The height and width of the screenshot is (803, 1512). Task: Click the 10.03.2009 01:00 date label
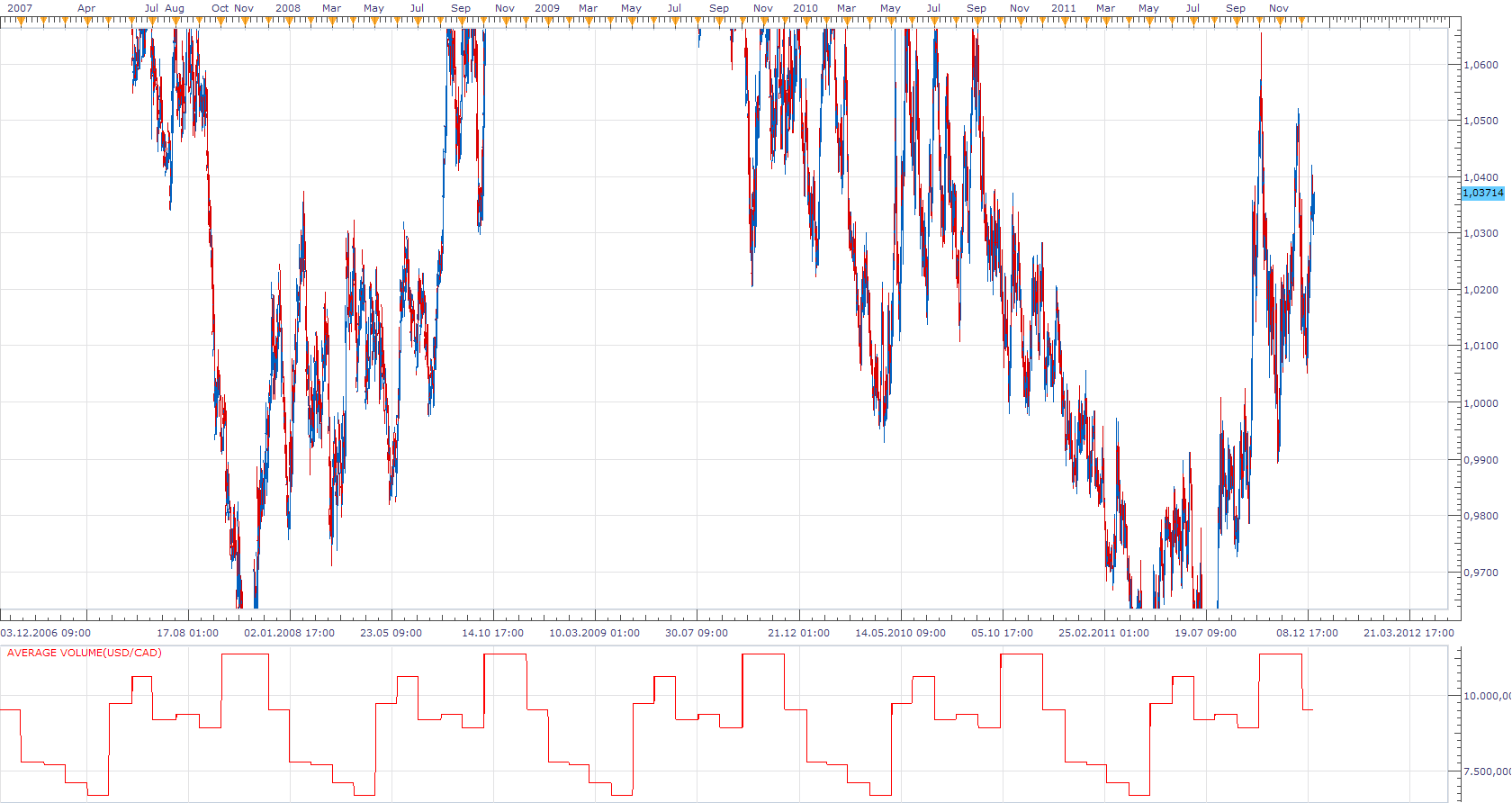595,633
